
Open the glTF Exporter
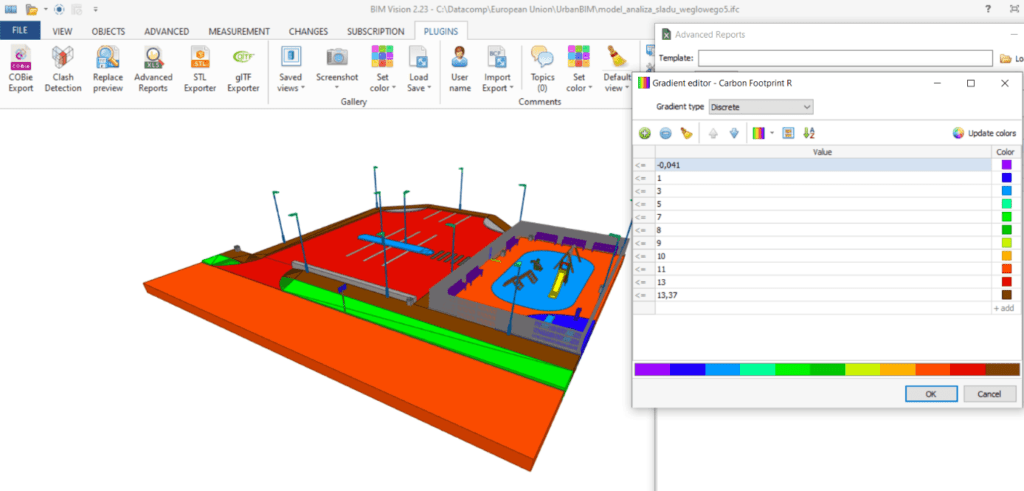pyautogui.click(x=243, y=68)
